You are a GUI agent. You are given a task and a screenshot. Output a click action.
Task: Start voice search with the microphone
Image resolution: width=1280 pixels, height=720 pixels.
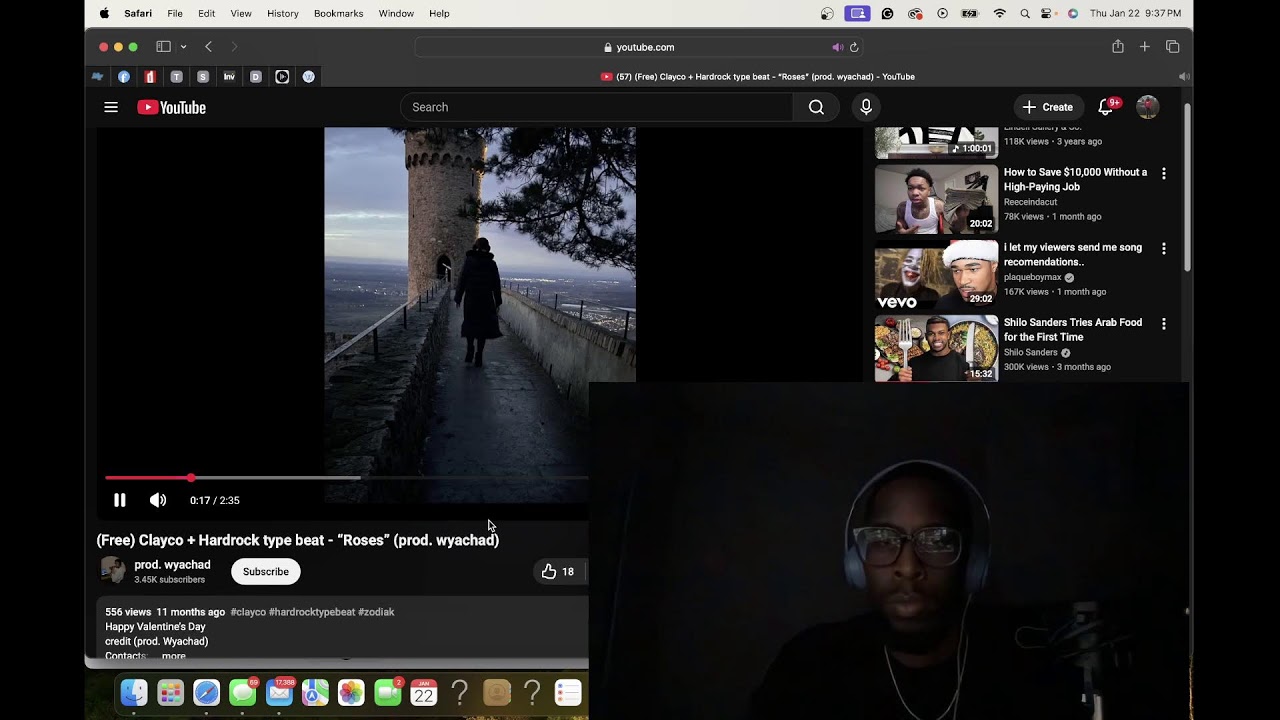click(866, 107)
